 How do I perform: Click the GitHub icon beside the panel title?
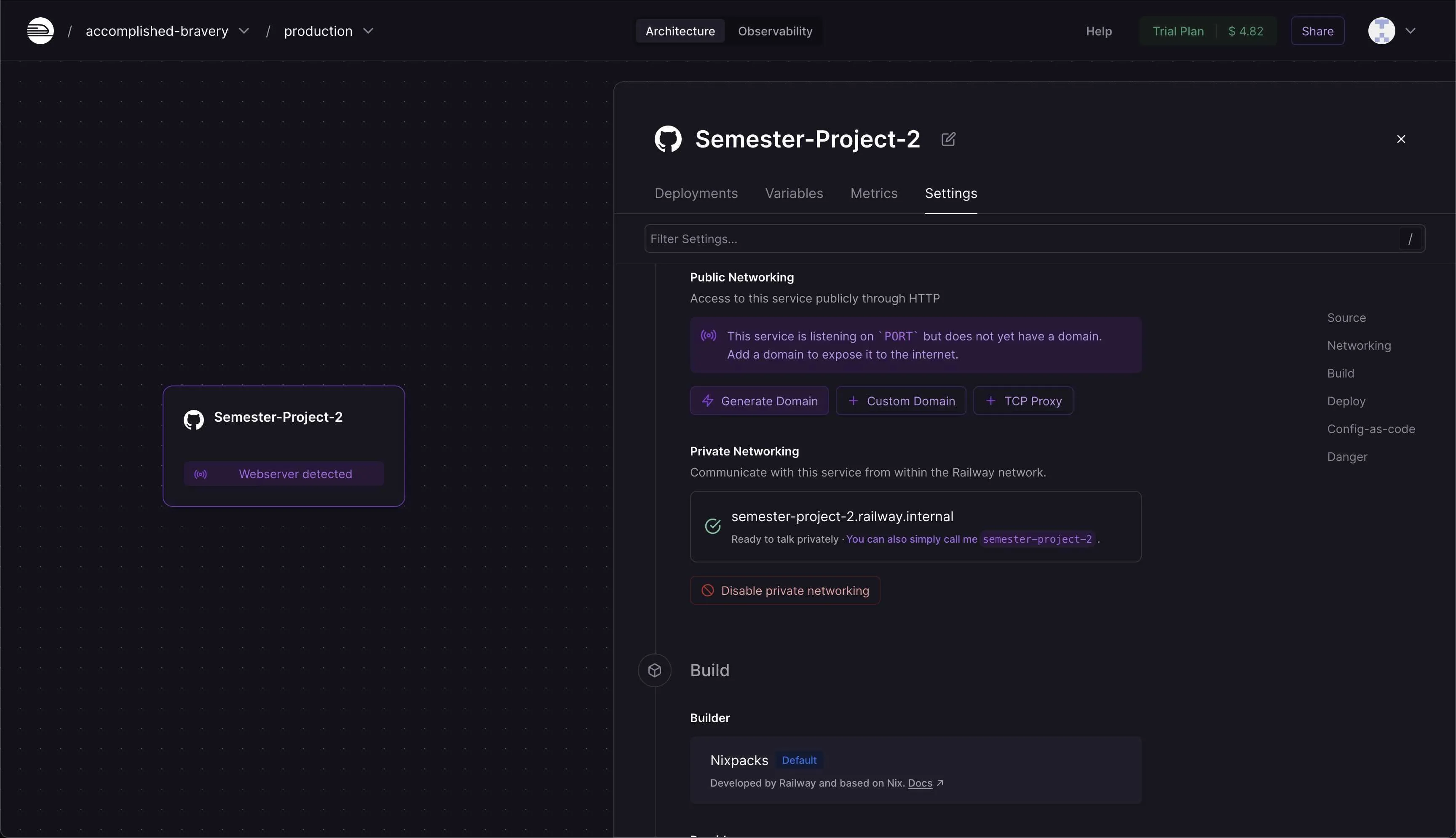coord(668,139)
